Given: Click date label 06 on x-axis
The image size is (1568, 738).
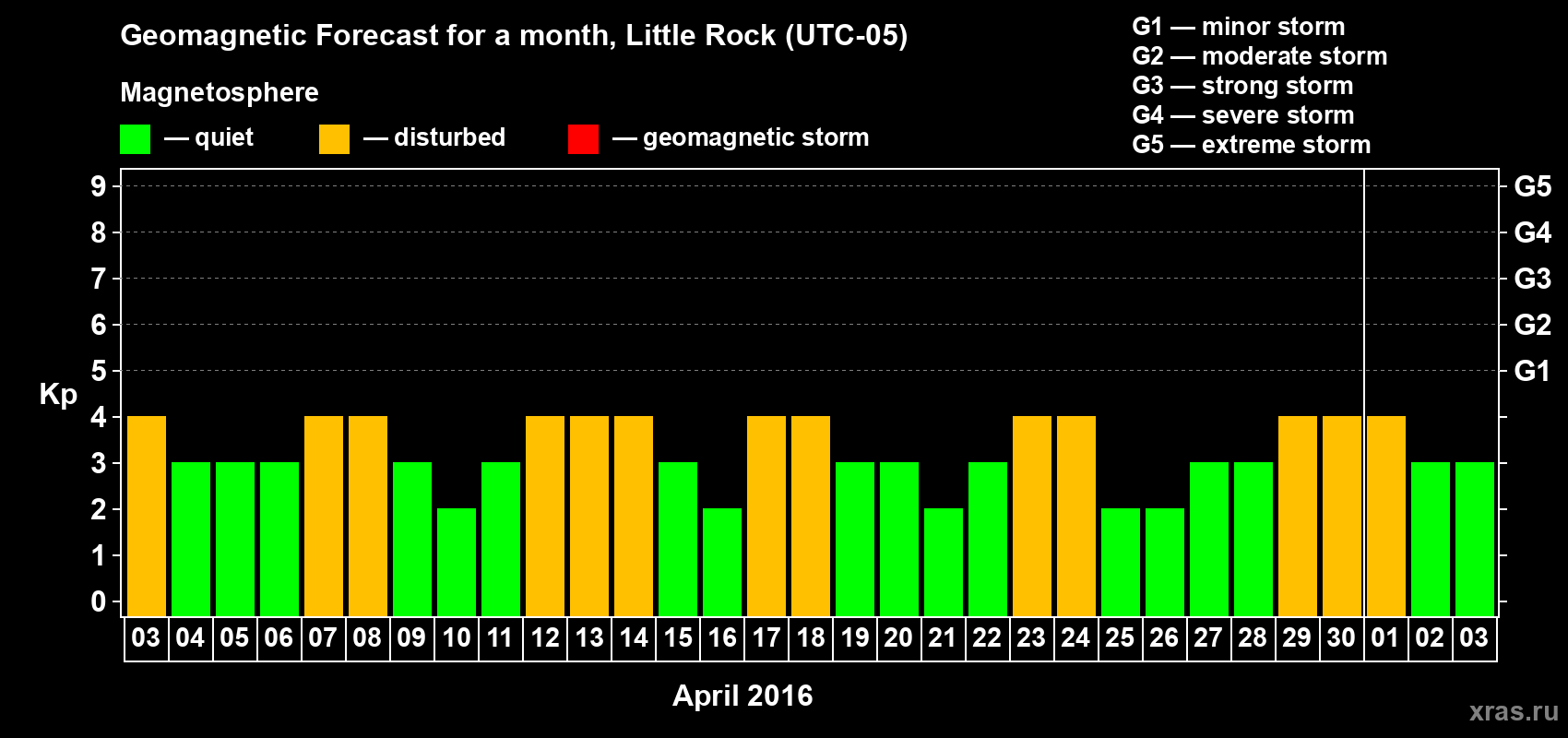Looking at the screenshot, I should pyautogui.click(x=279, y=638).
